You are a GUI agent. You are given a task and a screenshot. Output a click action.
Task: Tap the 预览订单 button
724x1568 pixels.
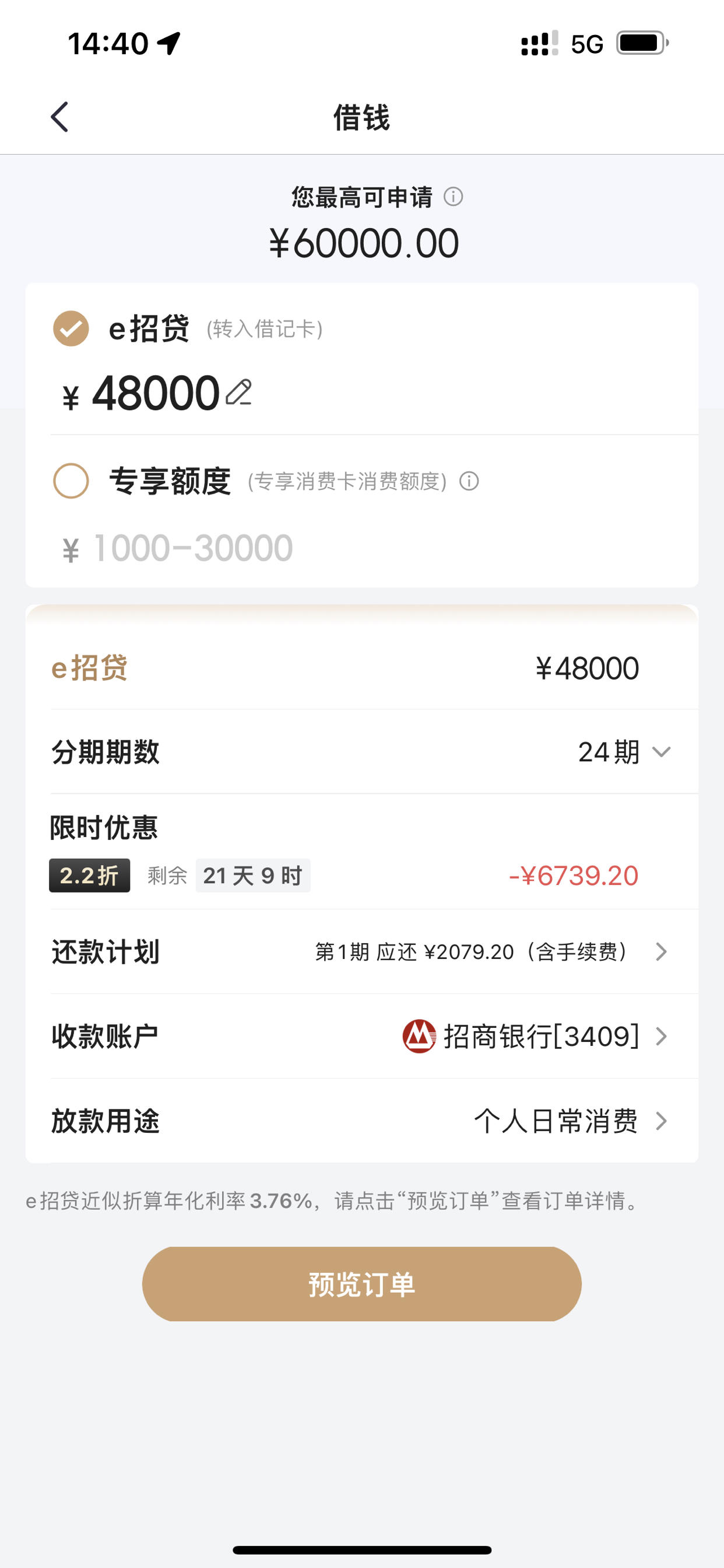point(362,1284)
